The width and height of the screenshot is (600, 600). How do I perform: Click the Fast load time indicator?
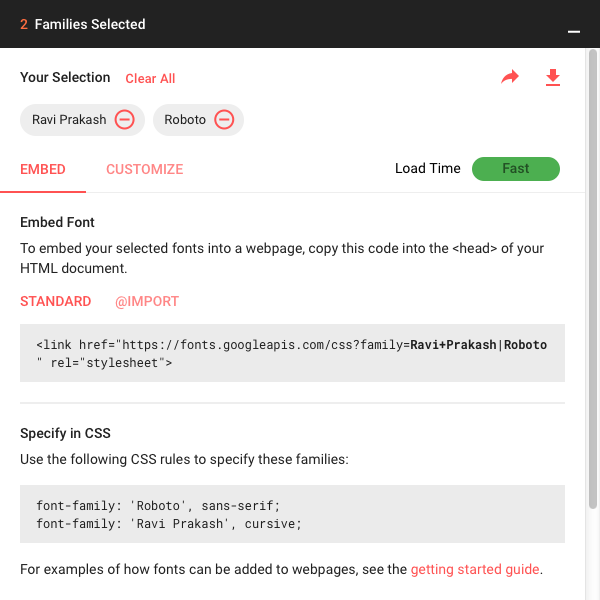[x=516, y=169]
